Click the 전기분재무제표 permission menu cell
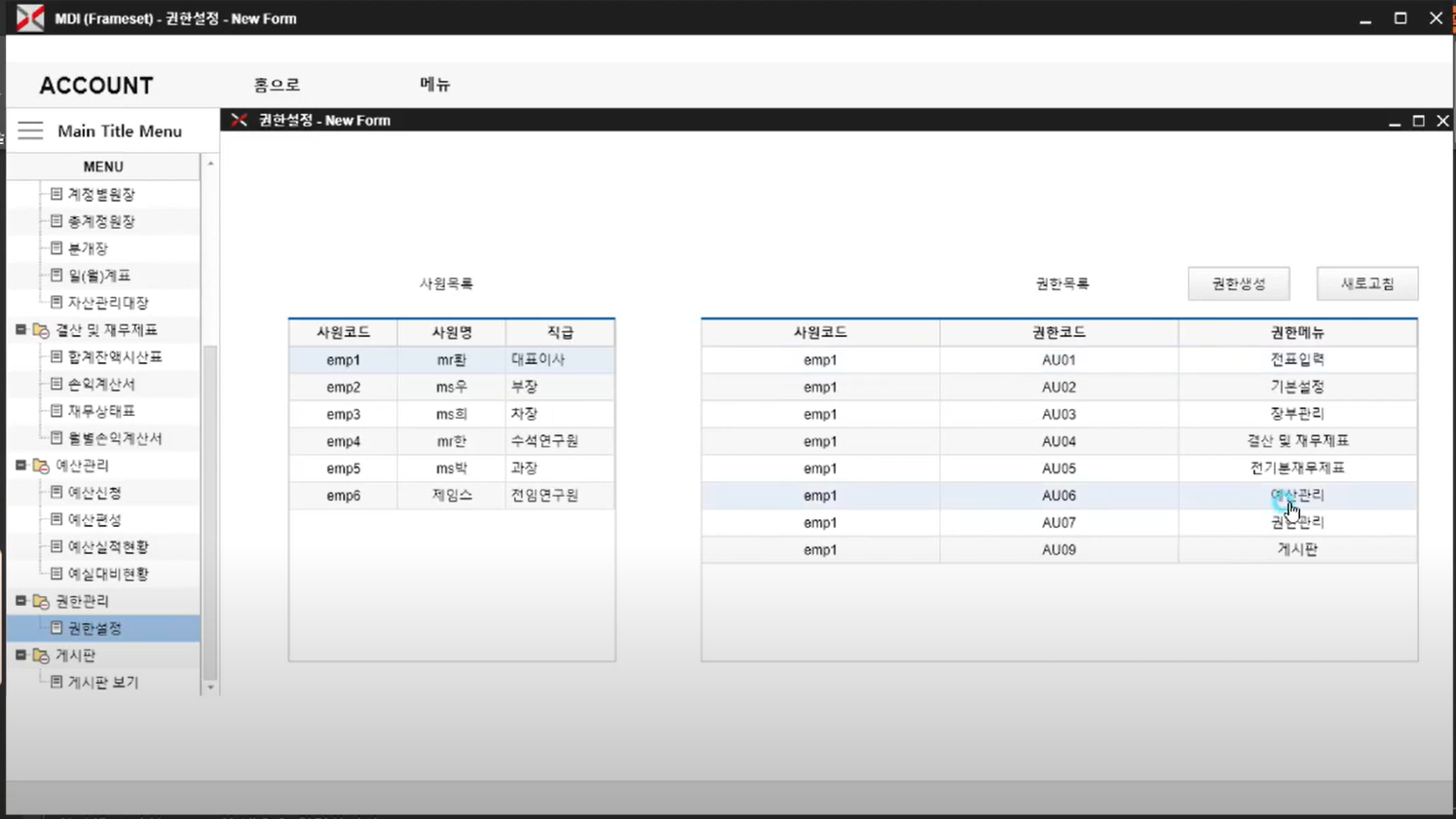The image size is (1456, 819). (1297, 468)
